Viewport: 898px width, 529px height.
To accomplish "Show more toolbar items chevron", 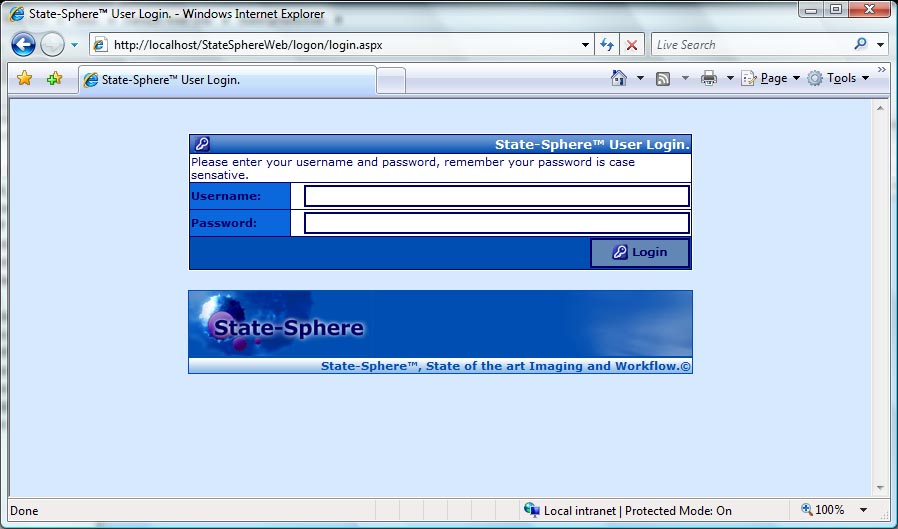I will (881, 69).
